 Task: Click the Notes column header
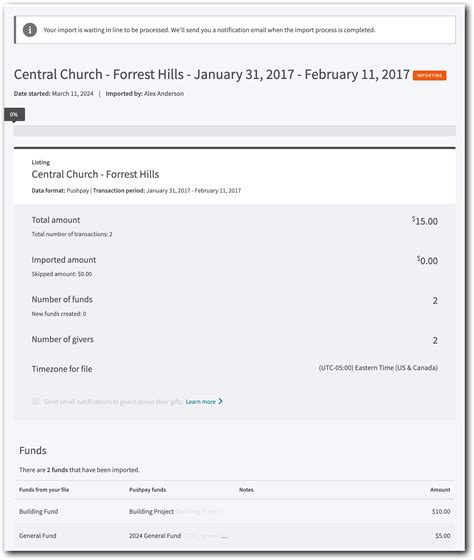point(246,490)
